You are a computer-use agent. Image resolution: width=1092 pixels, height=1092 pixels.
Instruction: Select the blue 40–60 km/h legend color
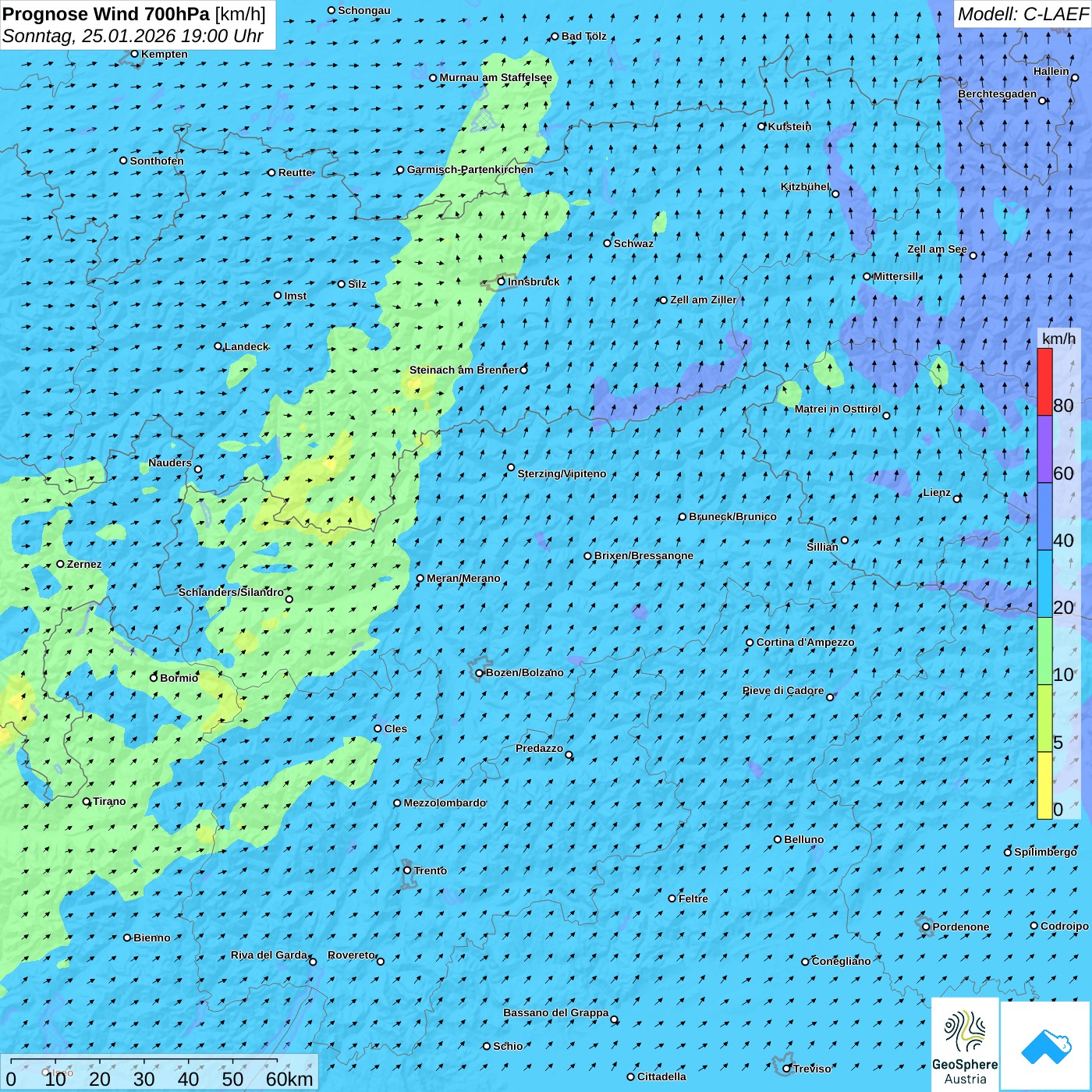coord(1044,516)
